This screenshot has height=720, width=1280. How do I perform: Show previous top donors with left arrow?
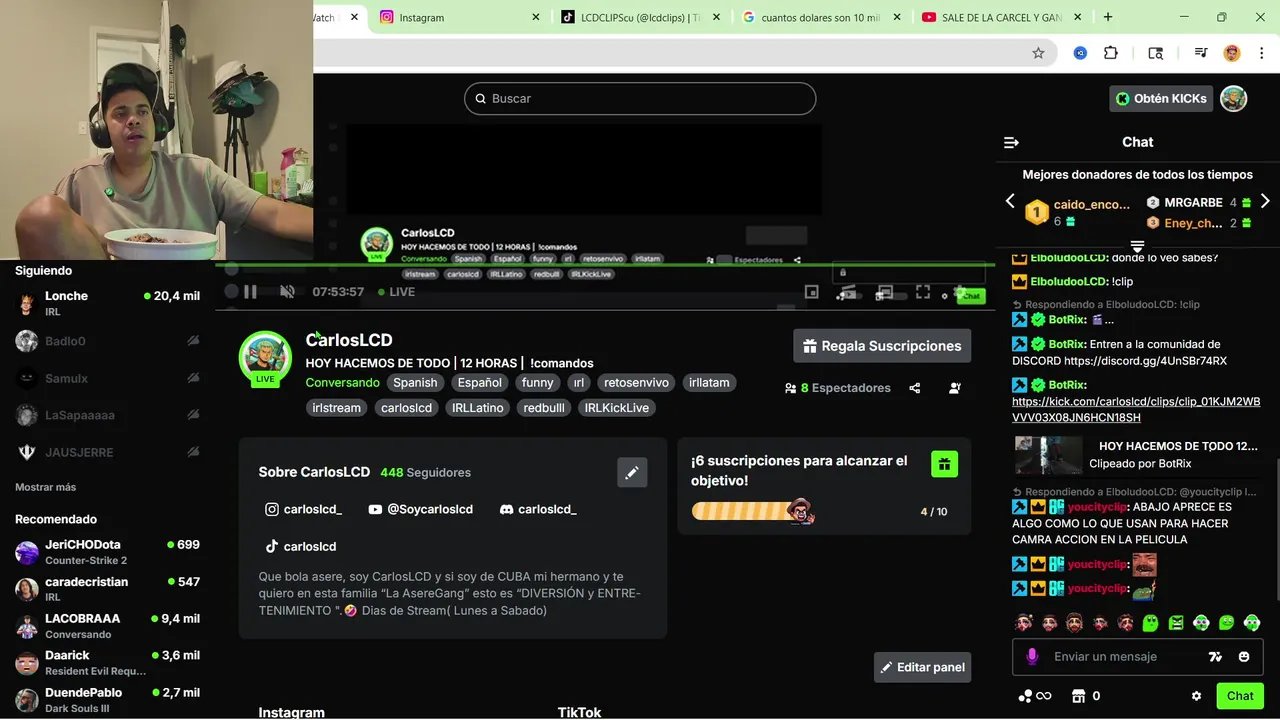(1010, 201)
